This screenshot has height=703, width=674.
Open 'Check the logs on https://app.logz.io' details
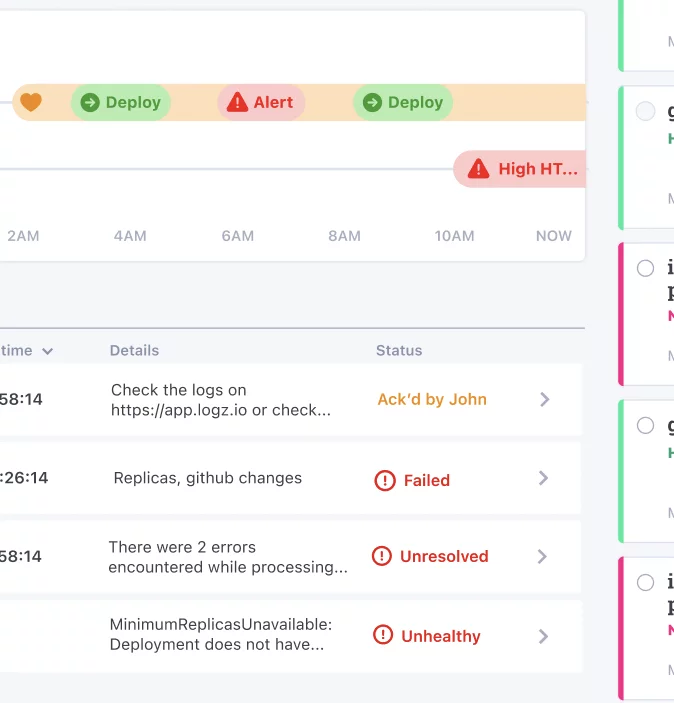click(221, 400)
